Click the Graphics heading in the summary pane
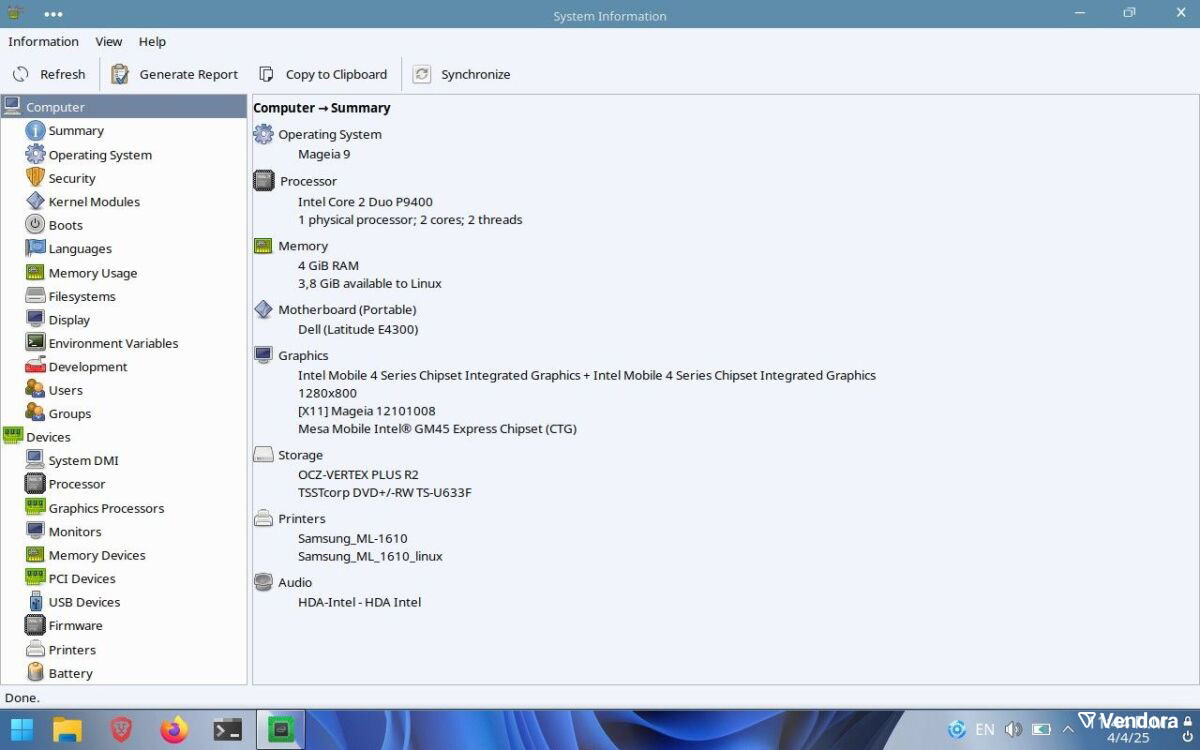Viewport: 1200px width, 750px height. pos(303,356)
